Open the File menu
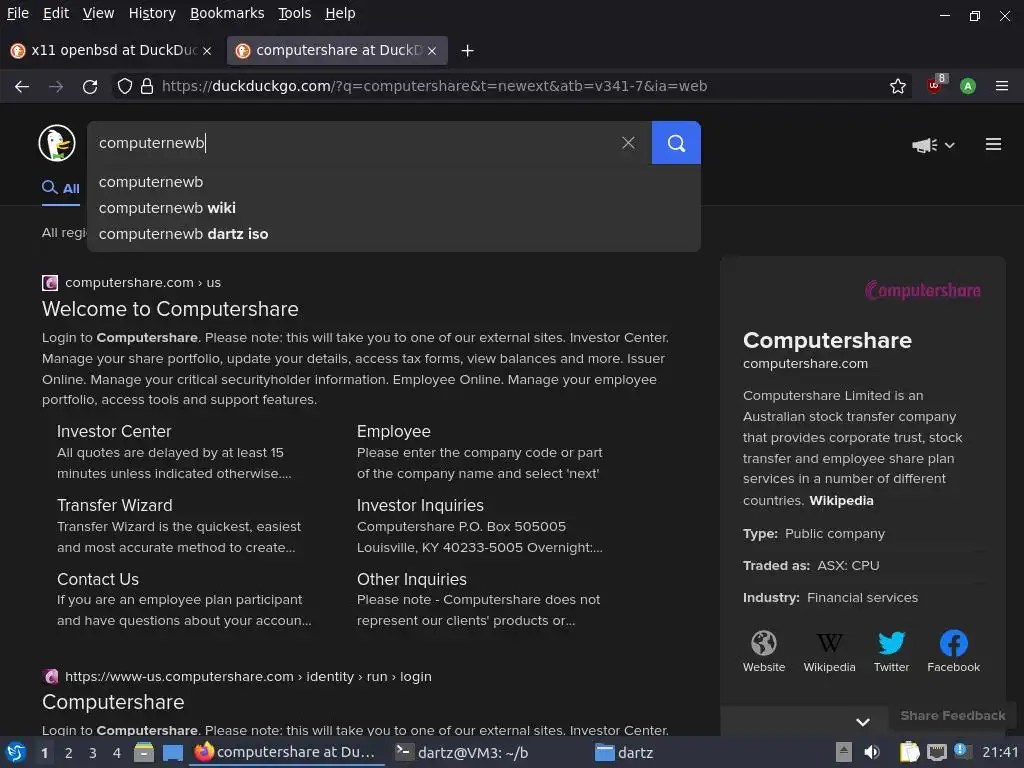Image resolution: width=1024 pixels, height=768 pixels. click(x=18, y=13)
